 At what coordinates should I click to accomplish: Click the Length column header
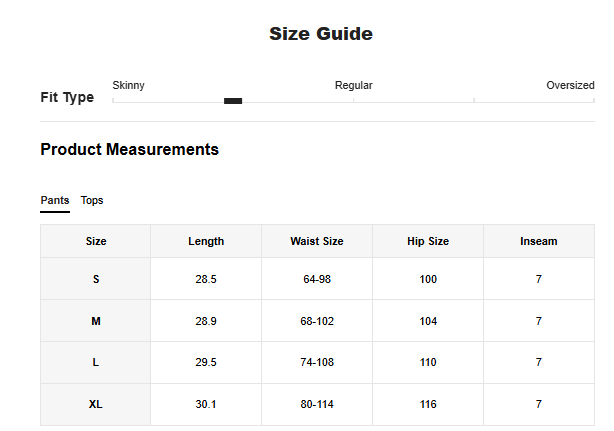[x=206, y=241]
